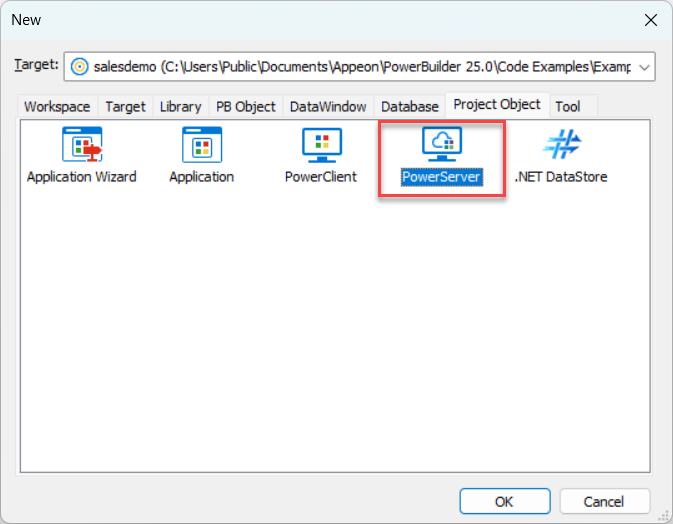Expand the Target dropdown arrow
Screen dimensions: 673x524
644,66
